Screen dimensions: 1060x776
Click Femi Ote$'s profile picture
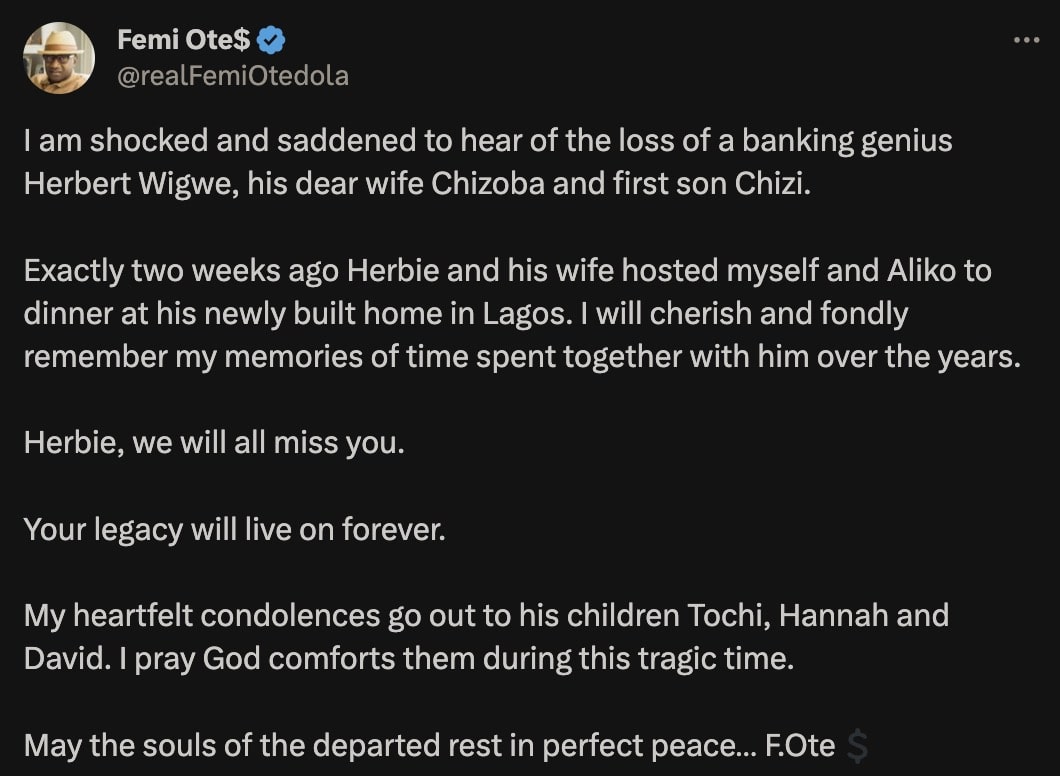pyautogui.click(x=60, y=55)
